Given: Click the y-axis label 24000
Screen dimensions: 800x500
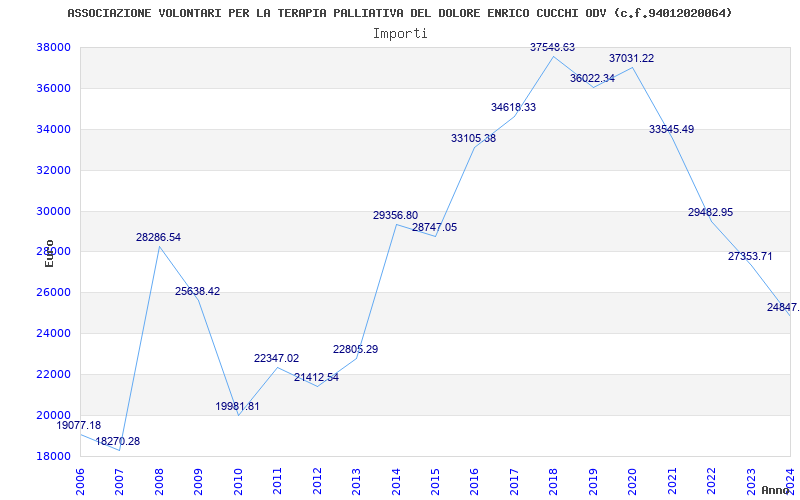Looking at the screenshot, I should [53, 334].
